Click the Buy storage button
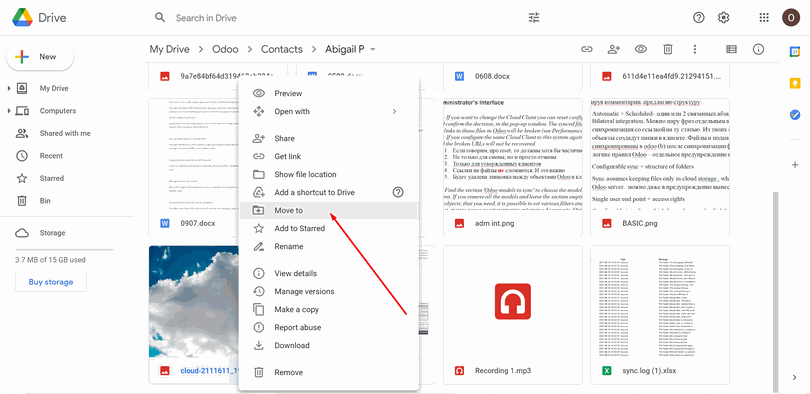The height and width of the screenshot is (394, 810). [x=51, y=282]
